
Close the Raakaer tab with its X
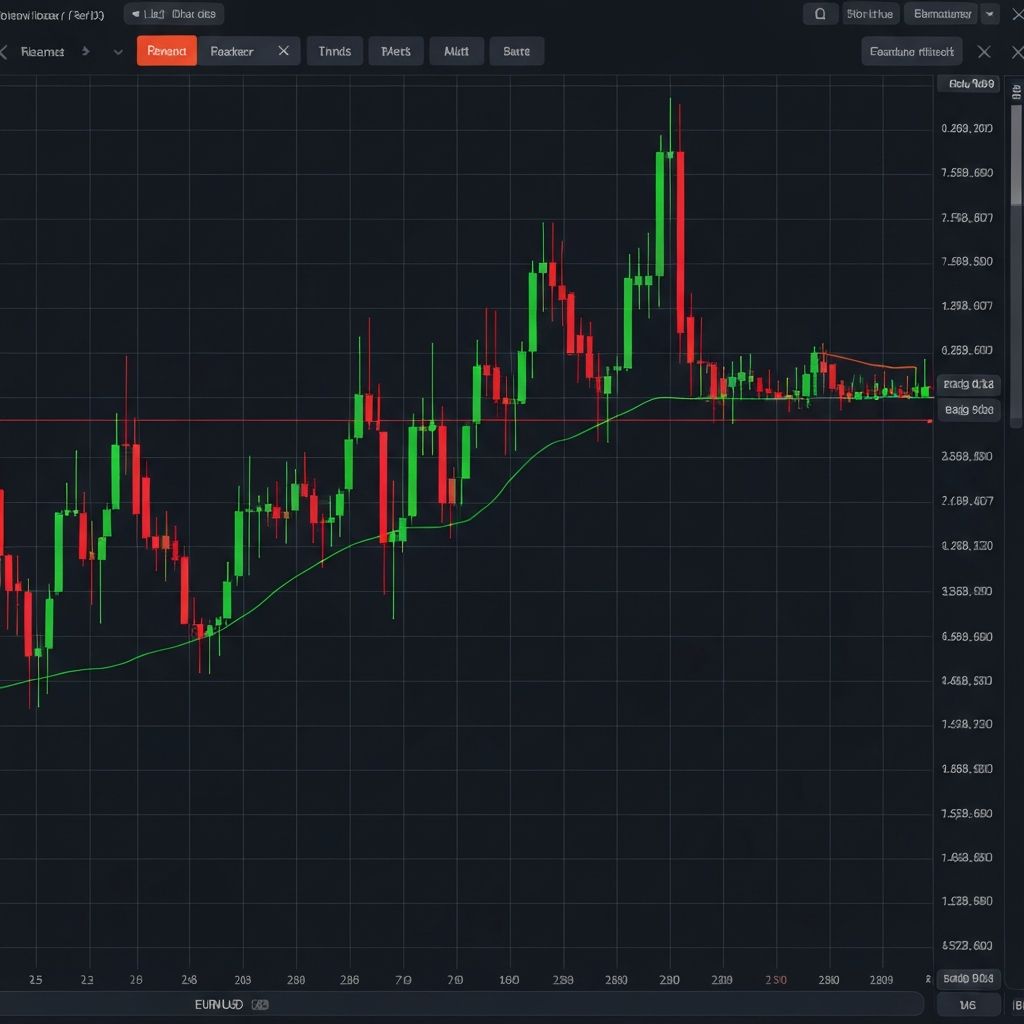click(283, 51)
